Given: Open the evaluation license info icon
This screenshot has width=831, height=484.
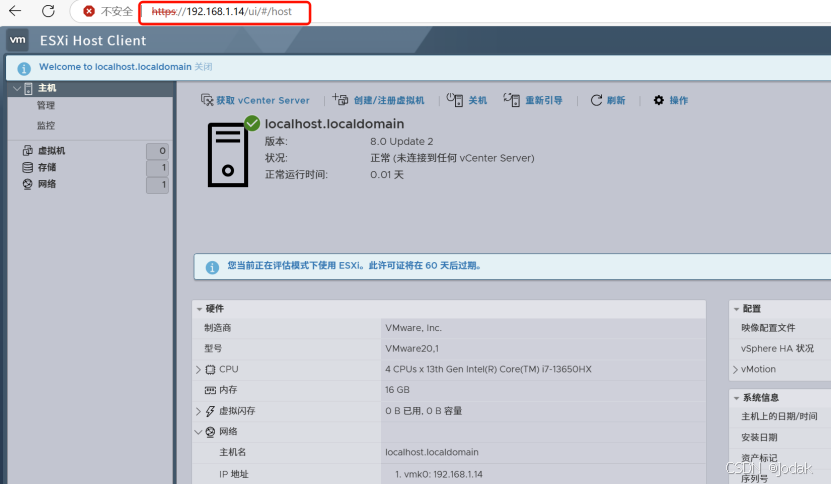Looking at the screenshot, I should click(x=212, y=267).
